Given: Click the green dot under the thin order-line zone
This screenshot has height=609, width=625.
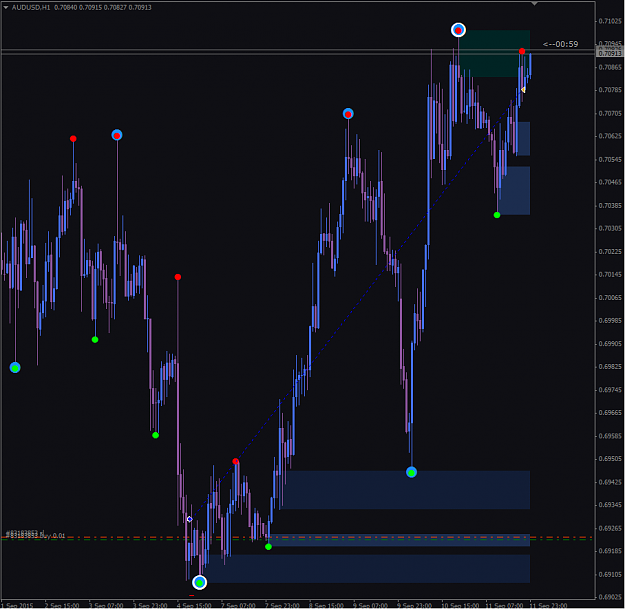Looking at the screenshot, I should pyautogui.click(x=268, y=547).
